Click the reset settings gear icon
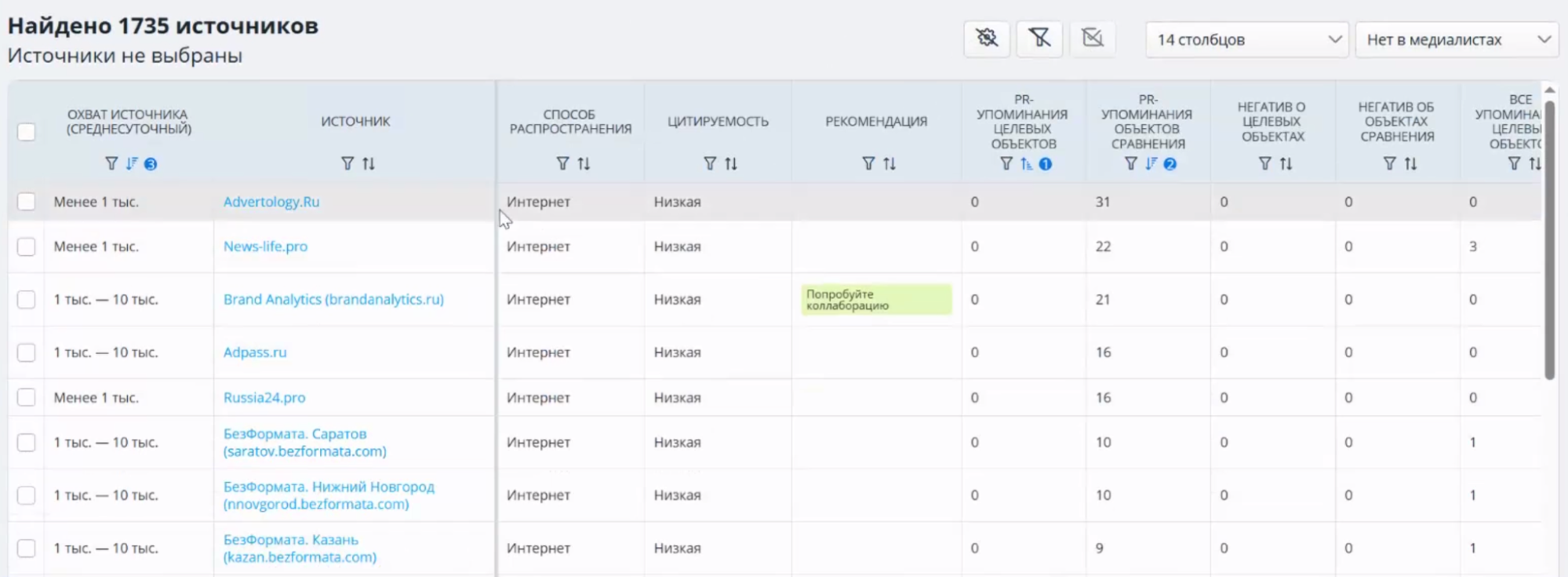 click(x=987, y=38)
